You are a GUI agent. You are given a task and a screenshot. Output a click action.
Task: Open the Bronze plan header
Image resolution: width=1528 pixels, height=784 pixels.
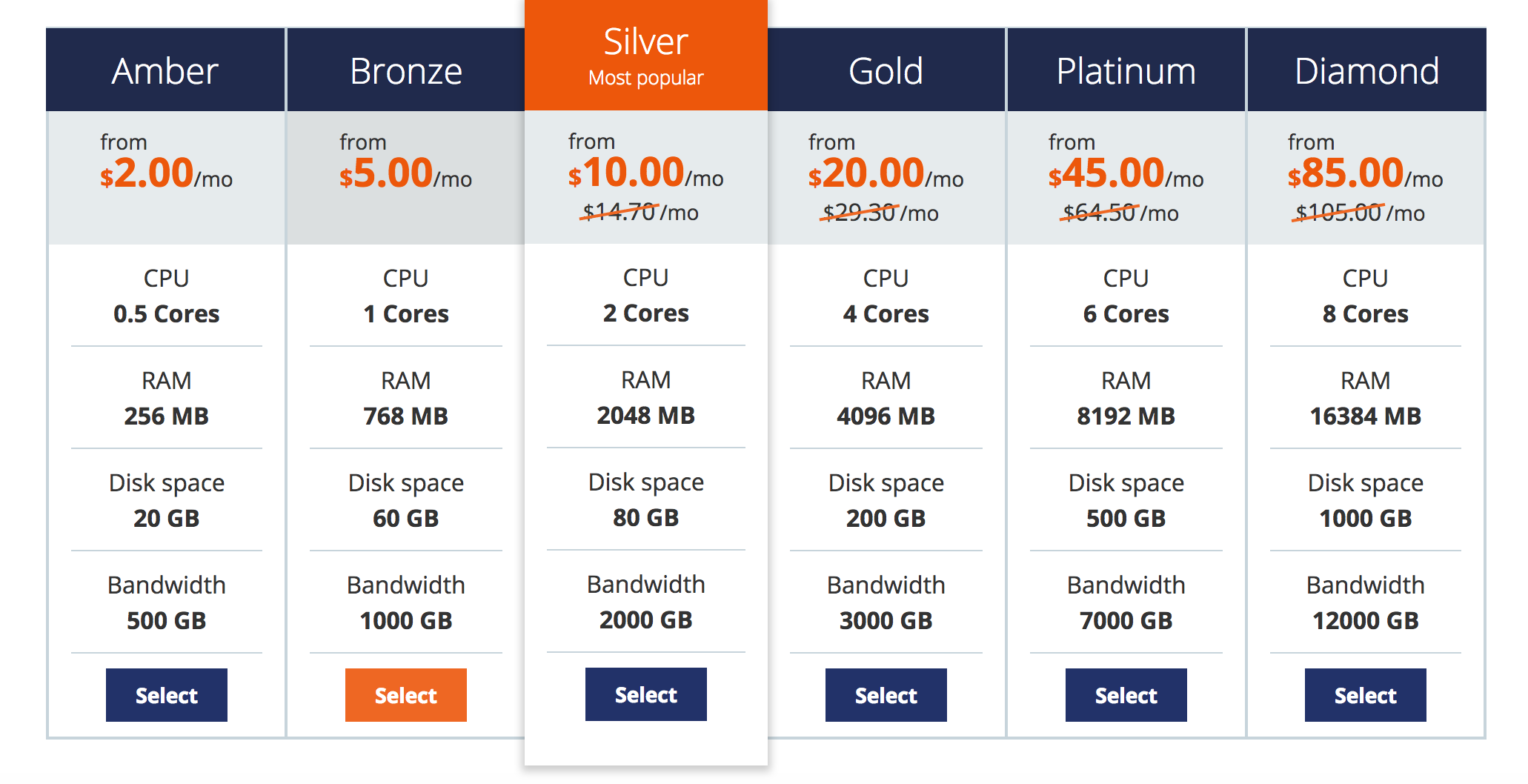click(x=405, y=71)
